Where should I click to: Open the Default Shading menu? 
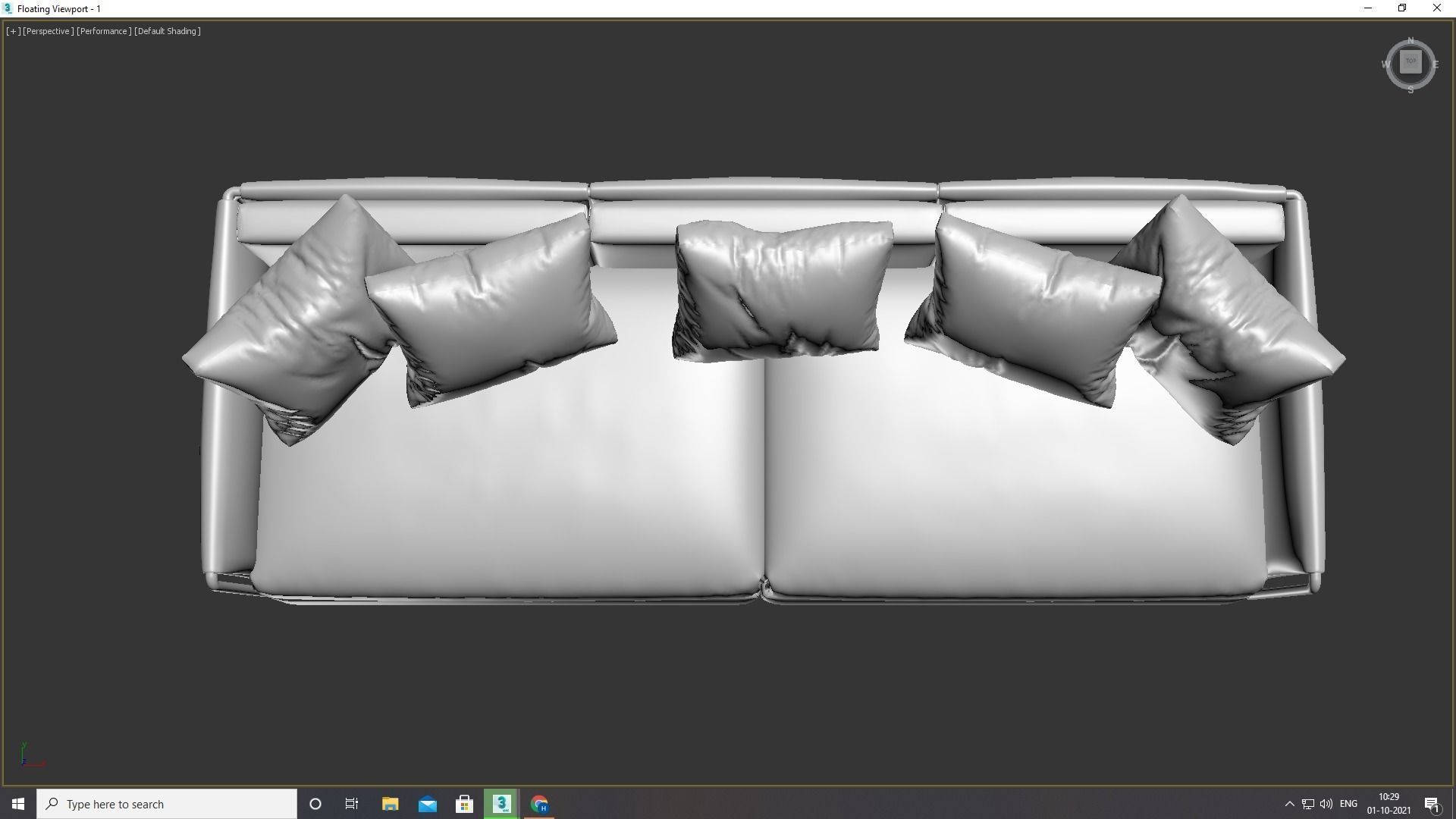click(168, 31)
